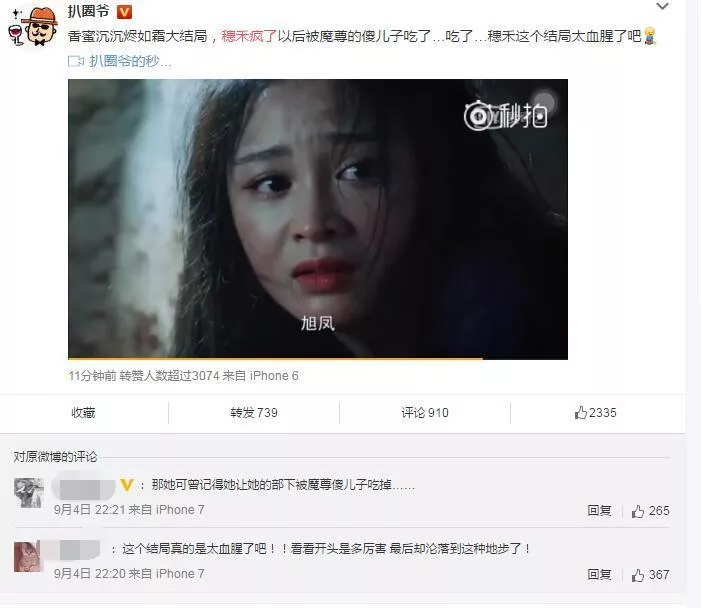Click the 扒圈爷 profile avatar
Screen dimensions: 701x608
34,25
